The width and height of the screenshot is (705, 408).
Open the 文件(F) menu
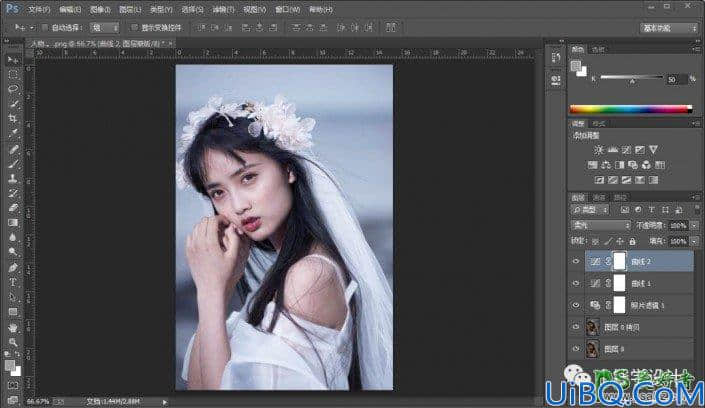coord(39,9)
